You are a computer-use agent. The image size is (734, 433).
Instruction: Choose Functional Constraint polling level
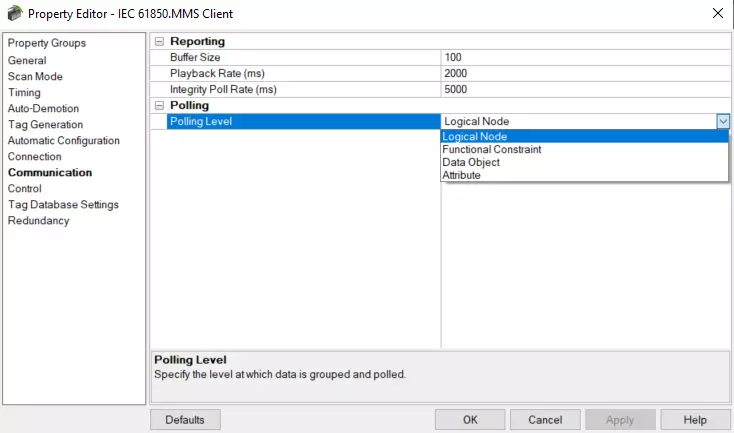click(x=584, y=149)
